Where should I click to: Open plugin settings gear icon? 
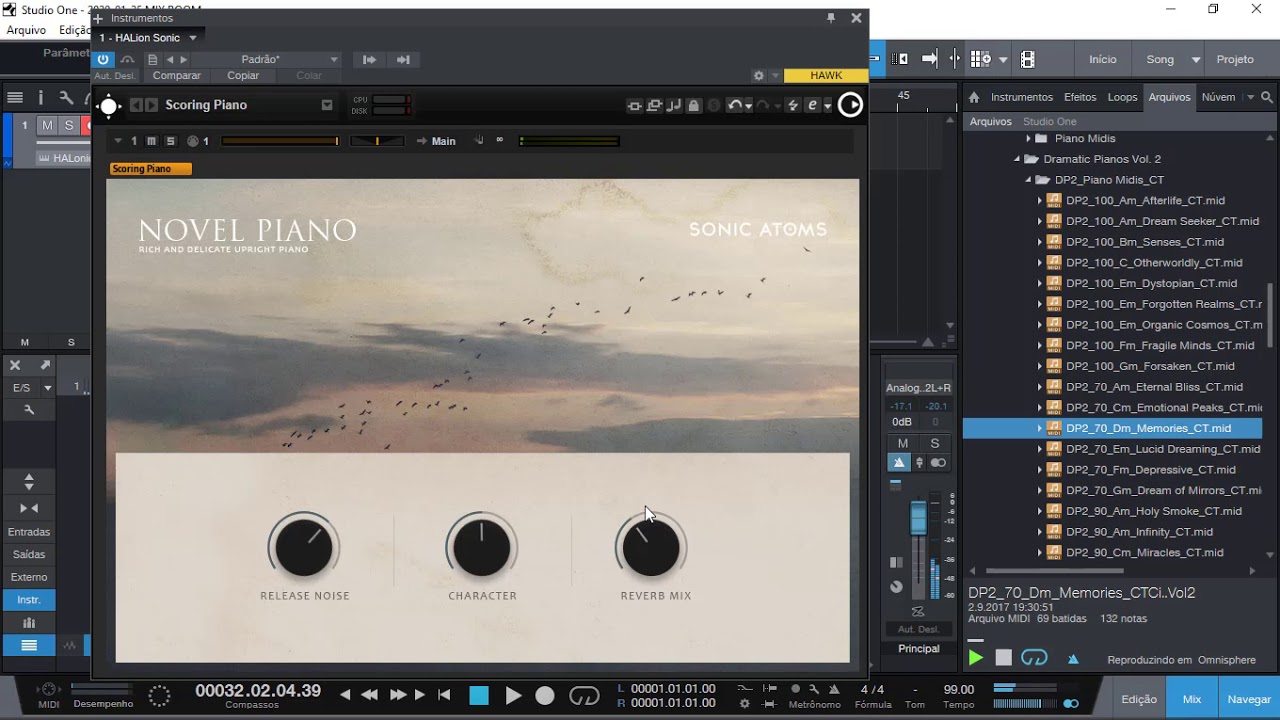758,76
